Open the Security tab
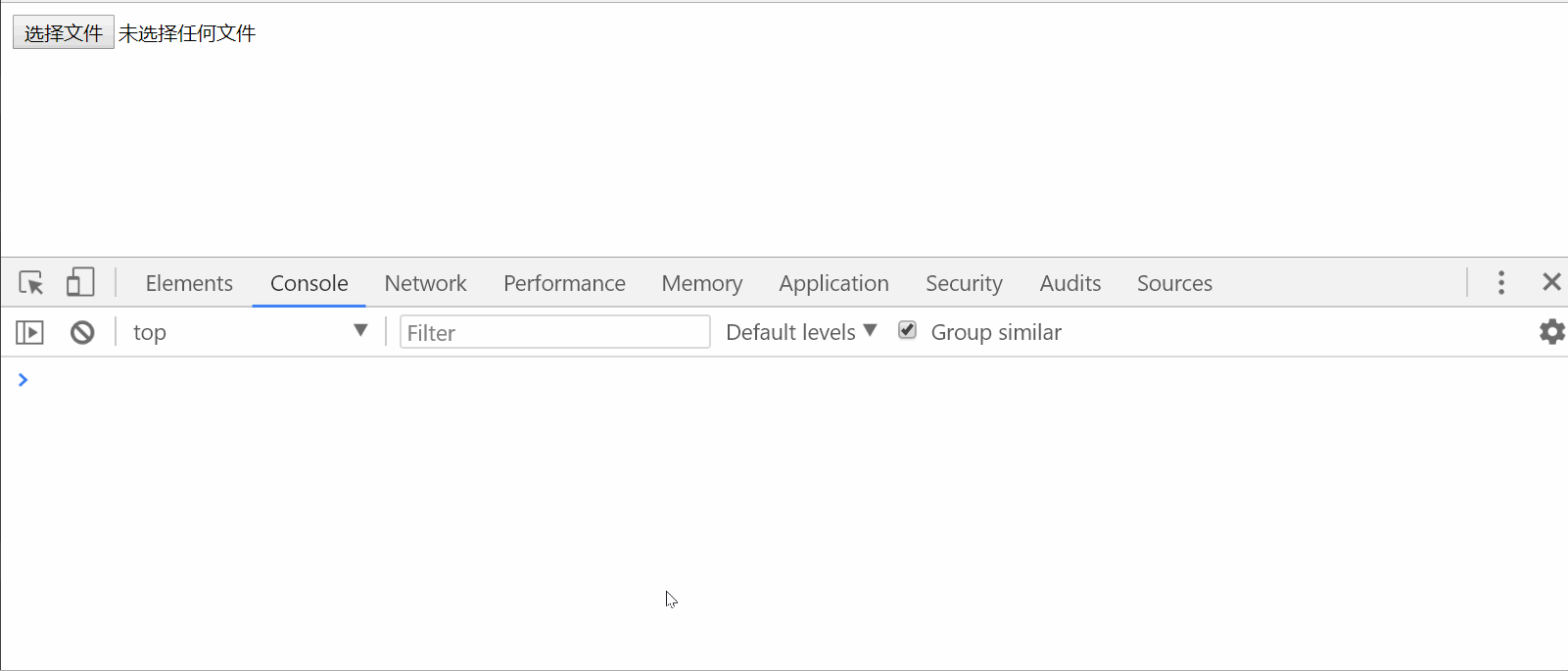Screen dimensions: 1568x671 click(964, 283)
